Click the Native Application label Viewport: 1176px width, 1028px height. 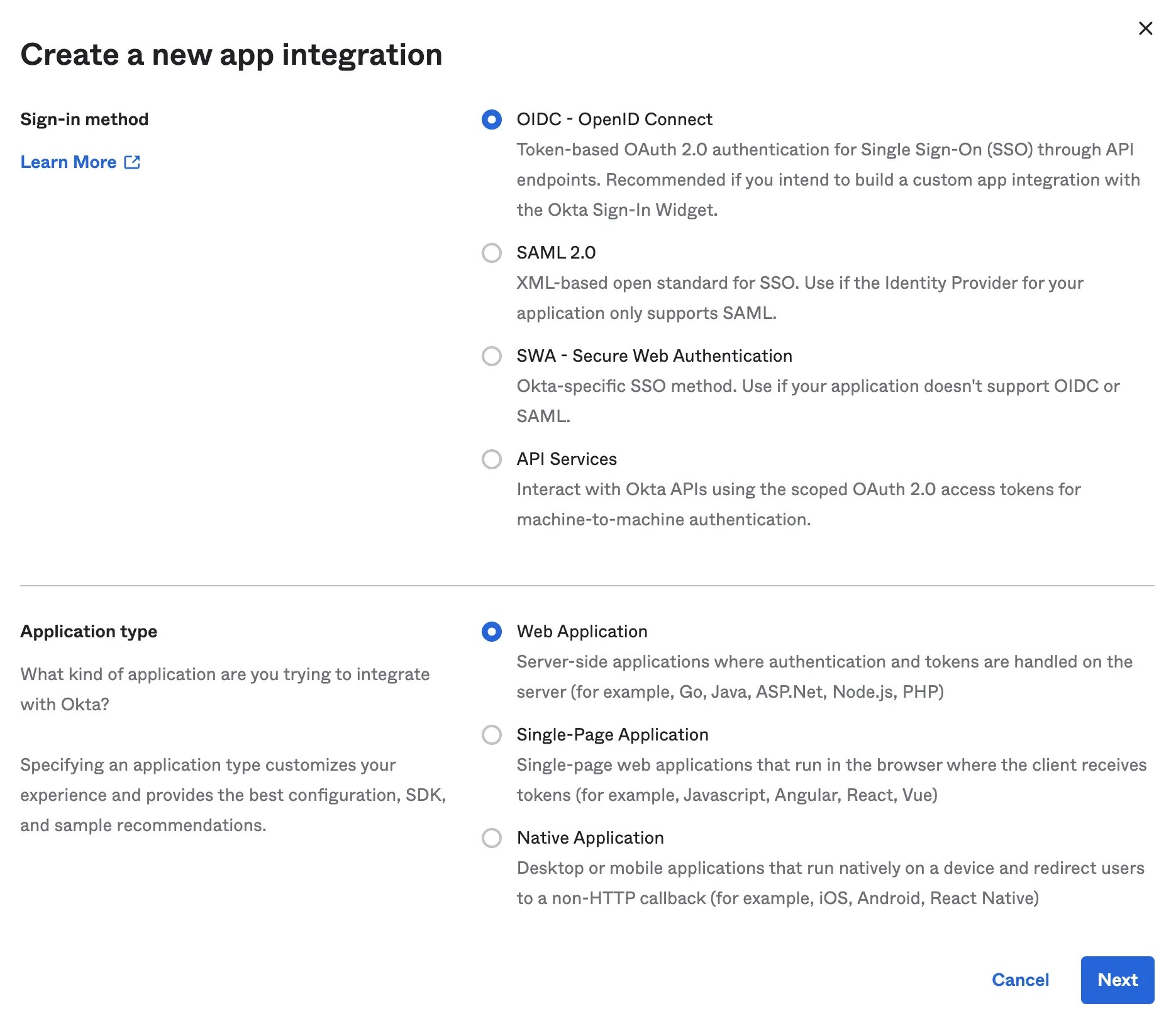tap(589, 838)
